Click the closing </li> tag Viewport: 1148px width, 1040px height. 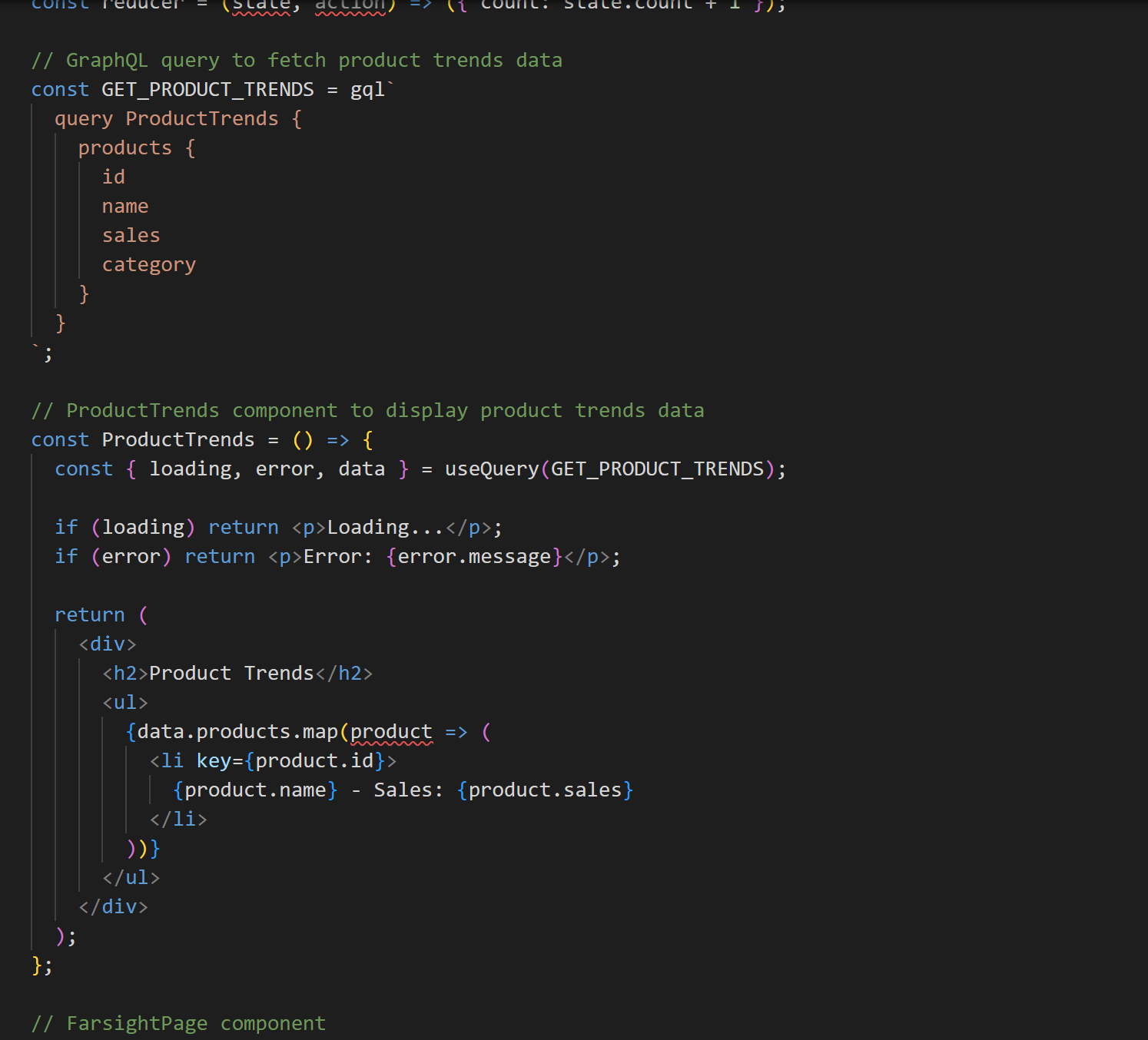click(x=178, y=820)
